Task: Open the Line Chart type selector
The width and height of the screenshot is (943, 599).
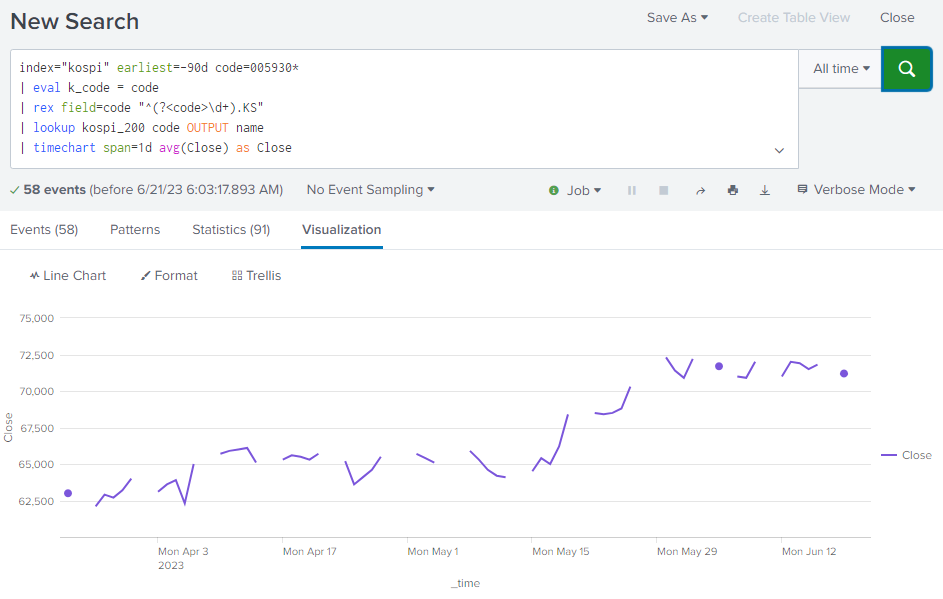Action: (x=68, y=275)
